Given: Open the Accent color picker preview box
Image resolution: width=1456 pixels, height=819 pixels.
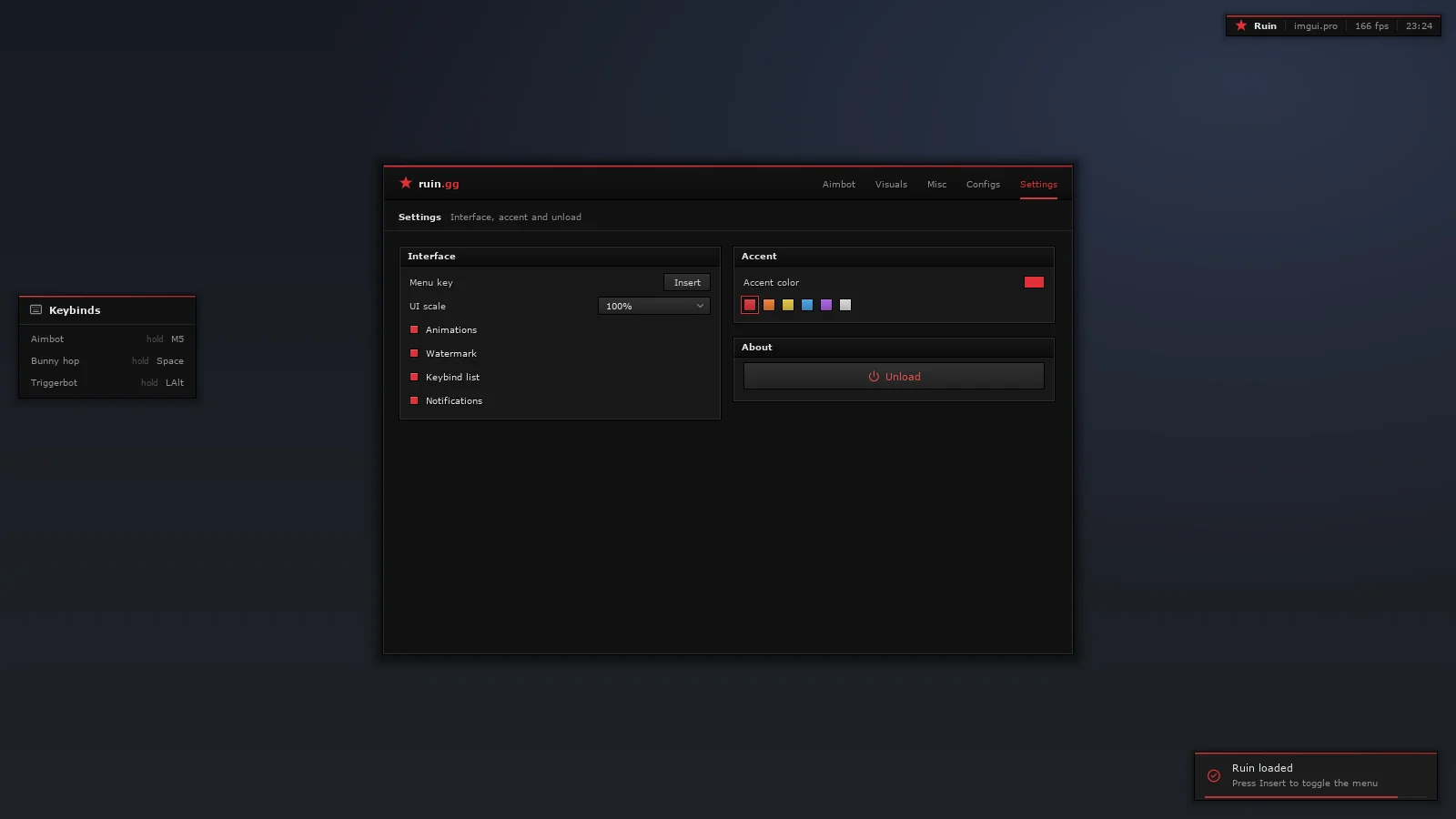Looking at the screenshot, I should pos(1034,282).
